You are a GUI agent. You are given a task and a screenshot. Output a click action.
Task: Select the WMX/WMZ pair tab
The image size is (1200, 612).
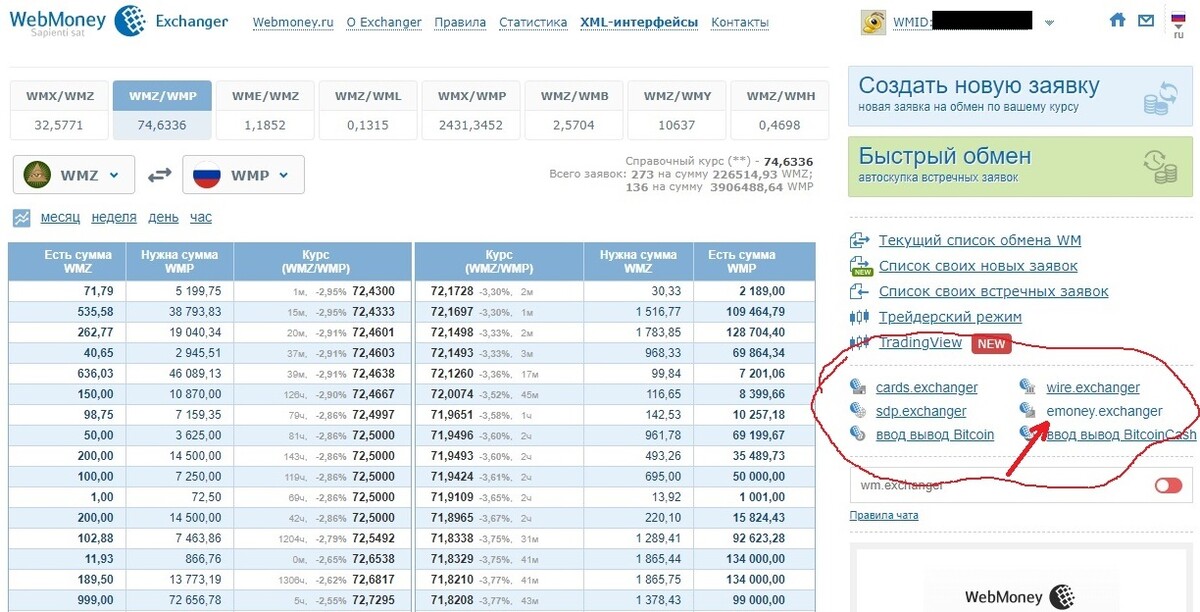tap(60, 110)
